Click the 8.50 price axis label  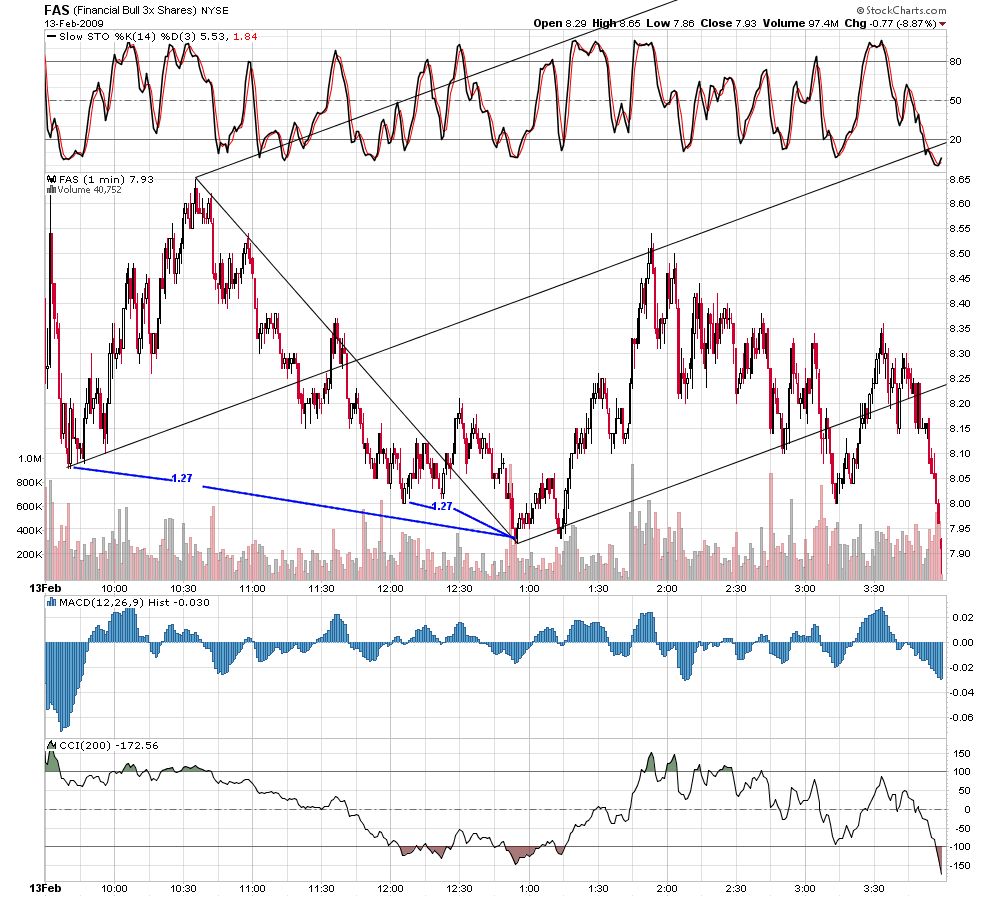click(960, 254)
